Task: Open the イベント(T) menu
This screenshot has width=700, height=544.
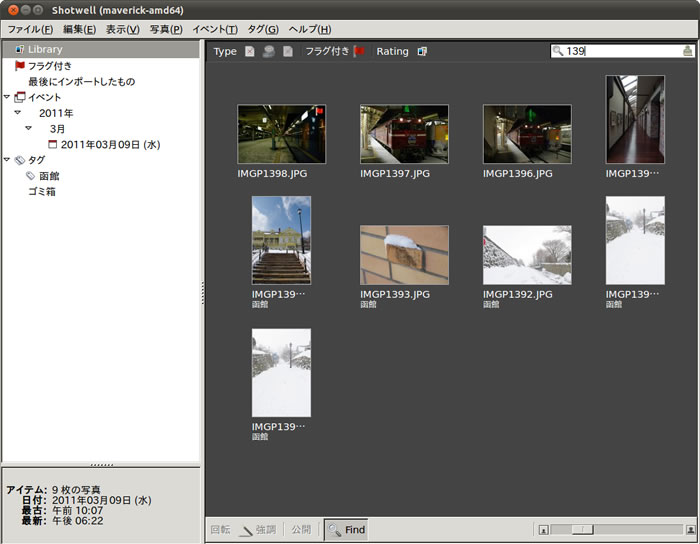Action: (x=215, y=29)
